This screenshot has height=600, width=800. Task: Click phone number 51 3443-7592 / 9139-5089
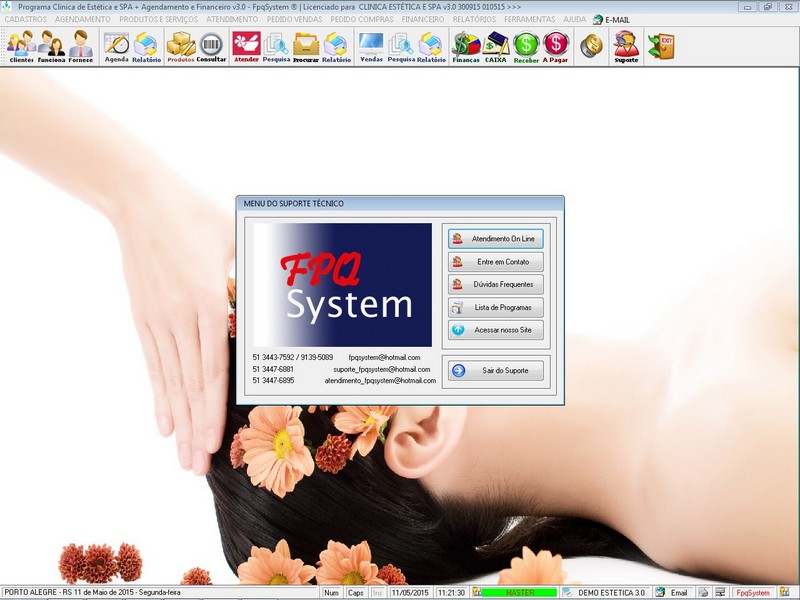292,358
